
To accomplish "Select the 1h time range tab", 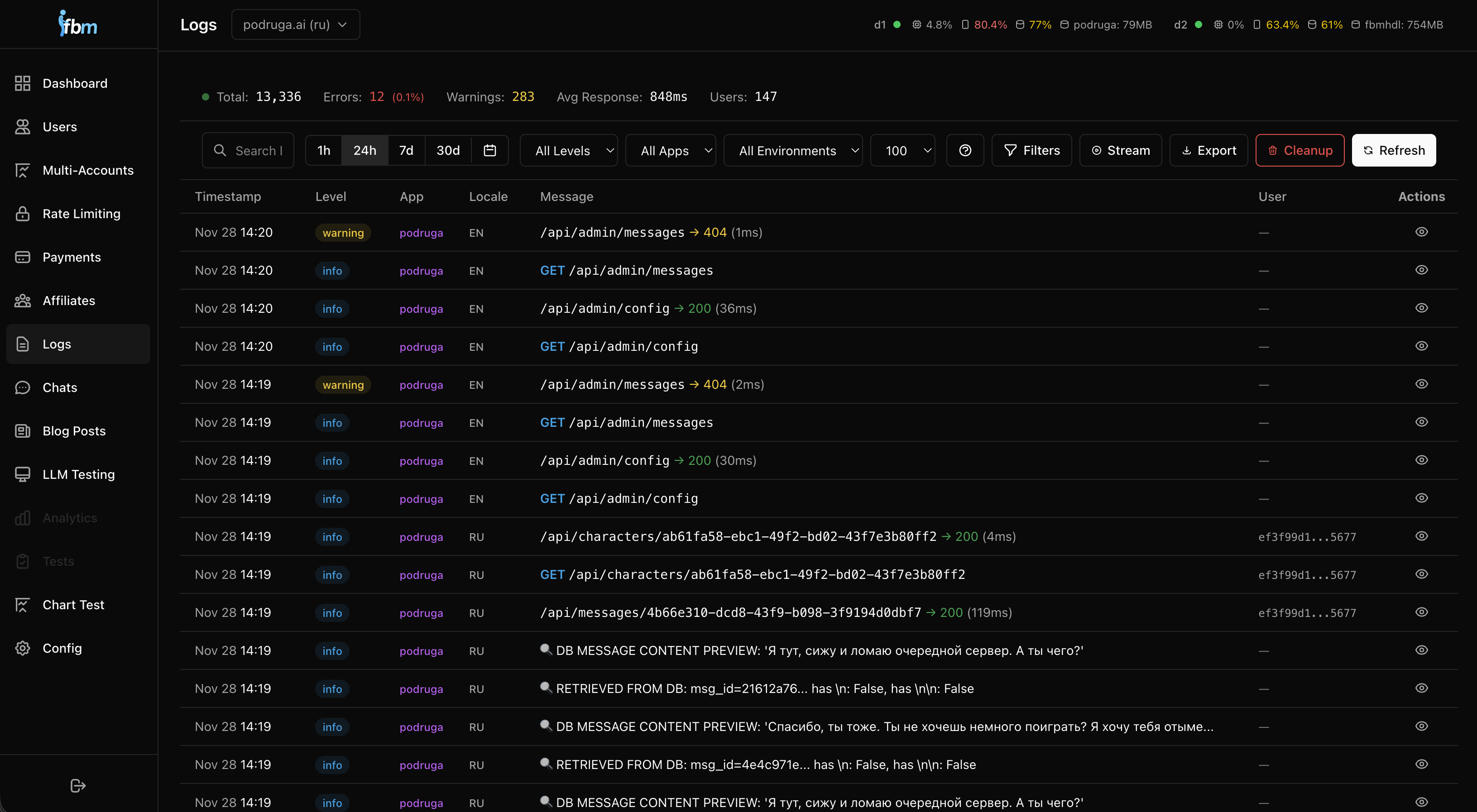I will coord(323,150).
